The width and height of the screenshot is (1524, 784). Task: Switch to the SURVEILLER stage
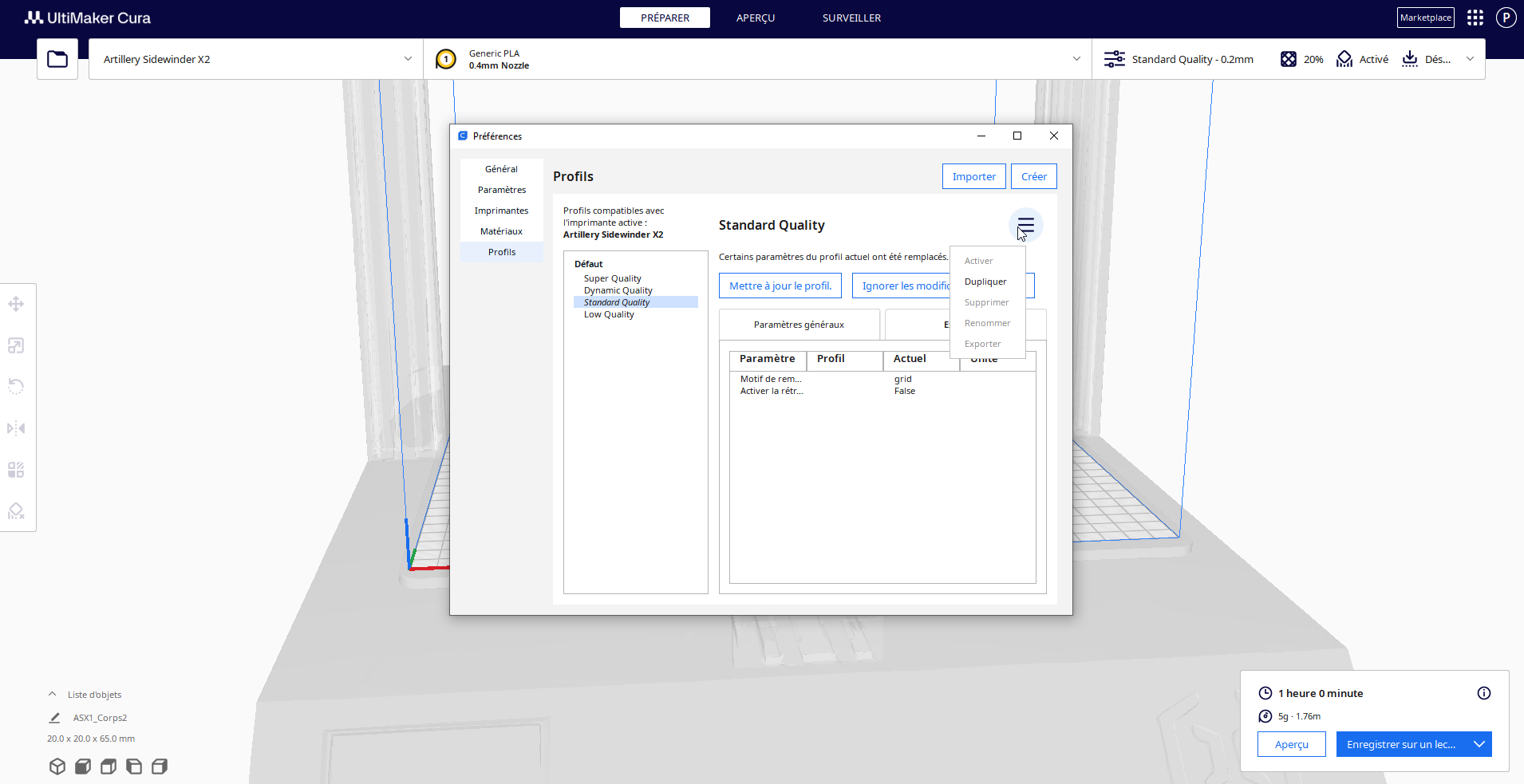point(852,18)
